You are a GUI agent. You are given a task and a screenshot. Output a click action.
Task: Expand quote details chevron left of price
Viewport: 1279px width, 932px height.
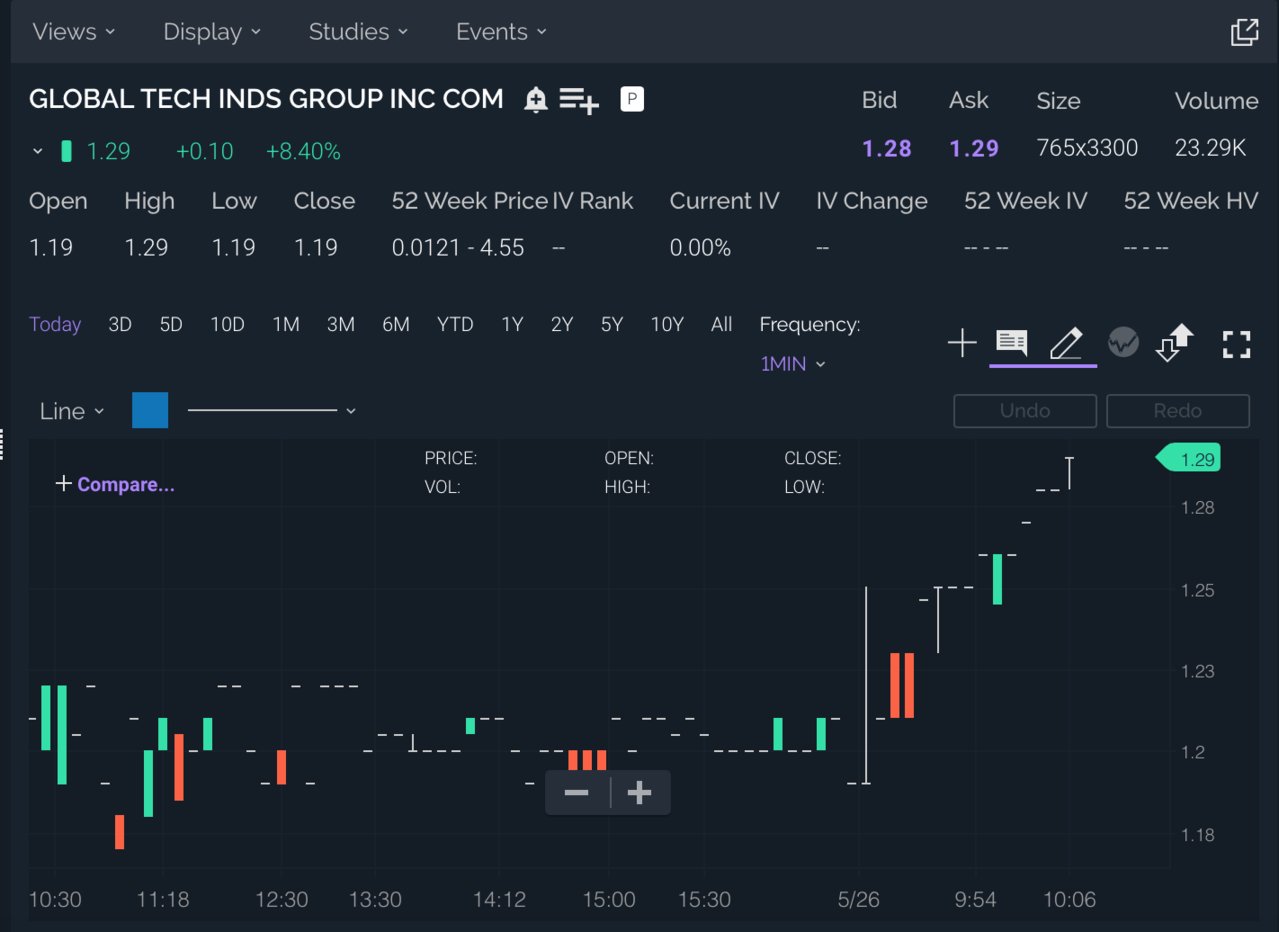[x=38, y=152]
